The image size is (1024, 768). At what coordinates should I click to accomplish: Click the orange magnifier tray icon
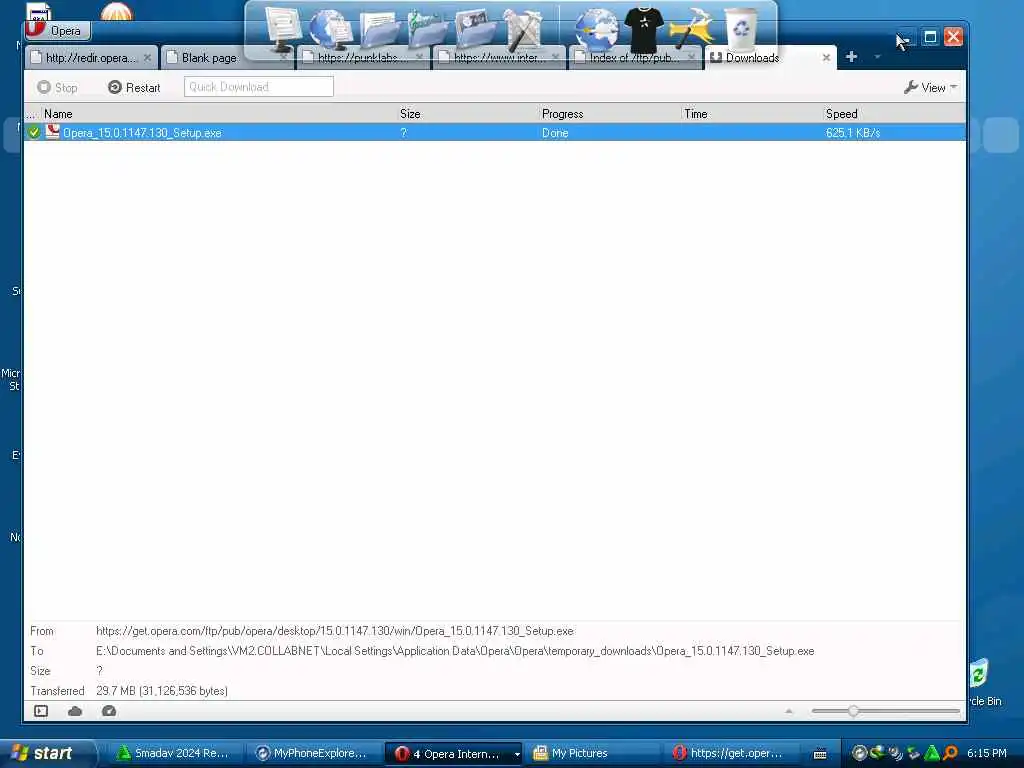coord(950,753)
